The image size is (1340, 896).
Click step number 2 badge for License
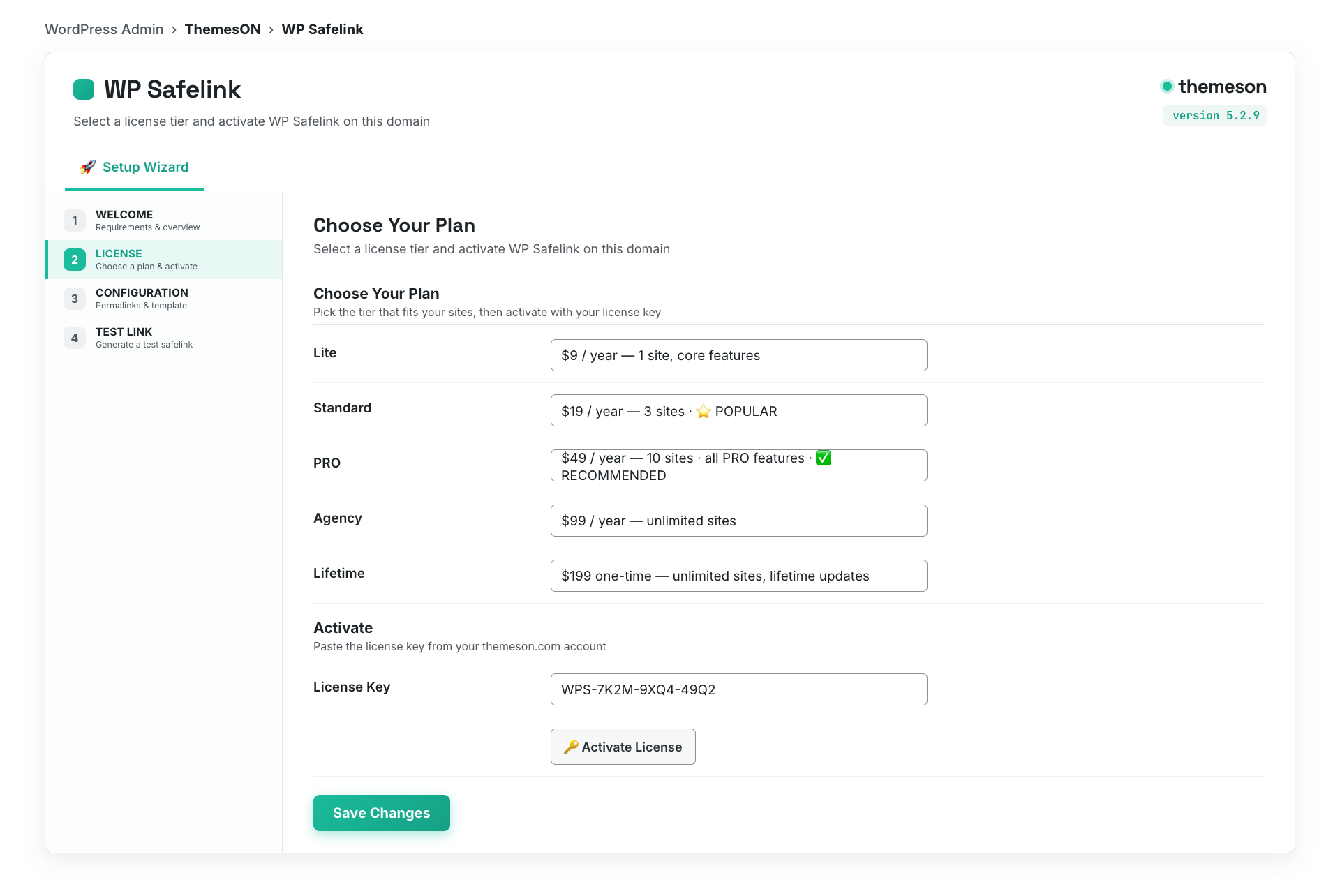75,260
